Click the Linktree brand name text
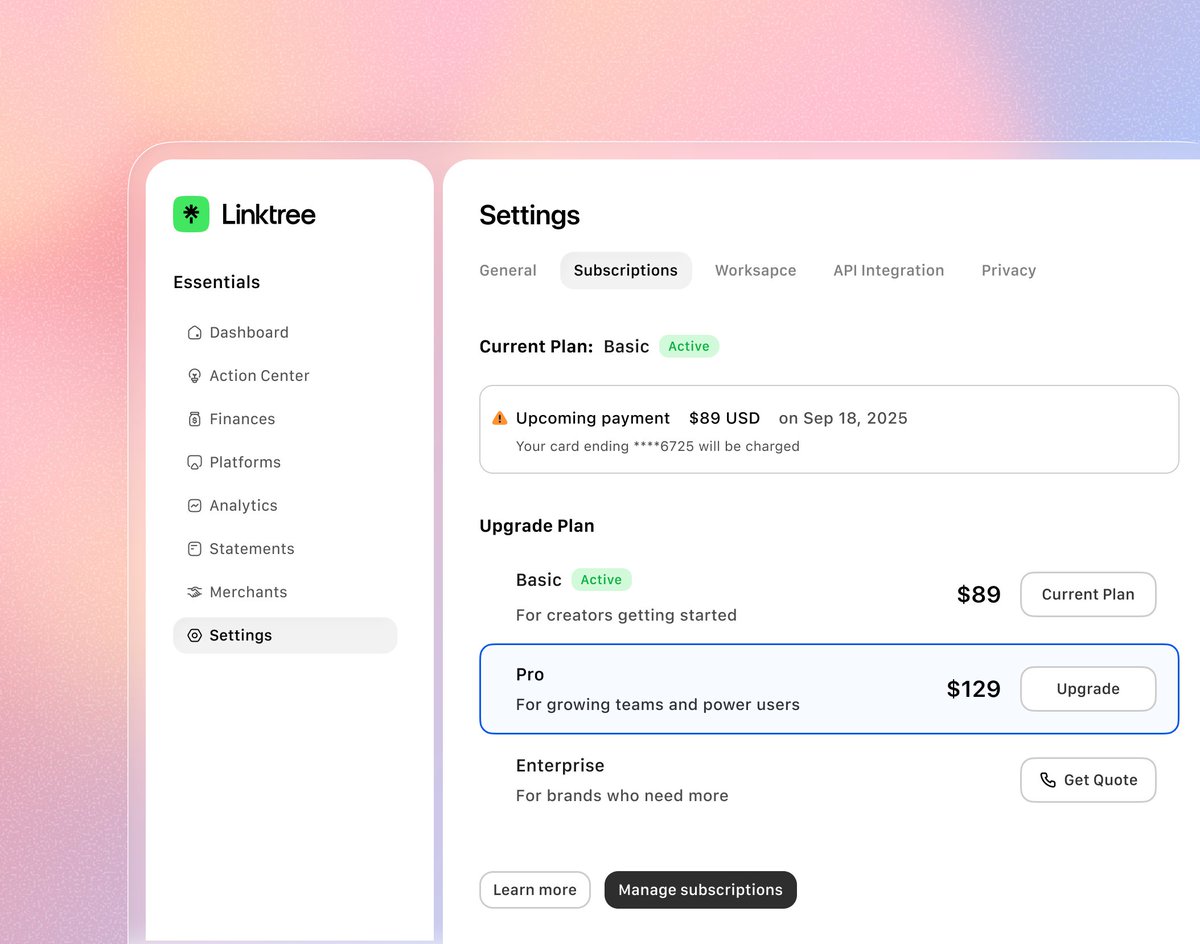The image size is (1200, 944). coord(268,214)
